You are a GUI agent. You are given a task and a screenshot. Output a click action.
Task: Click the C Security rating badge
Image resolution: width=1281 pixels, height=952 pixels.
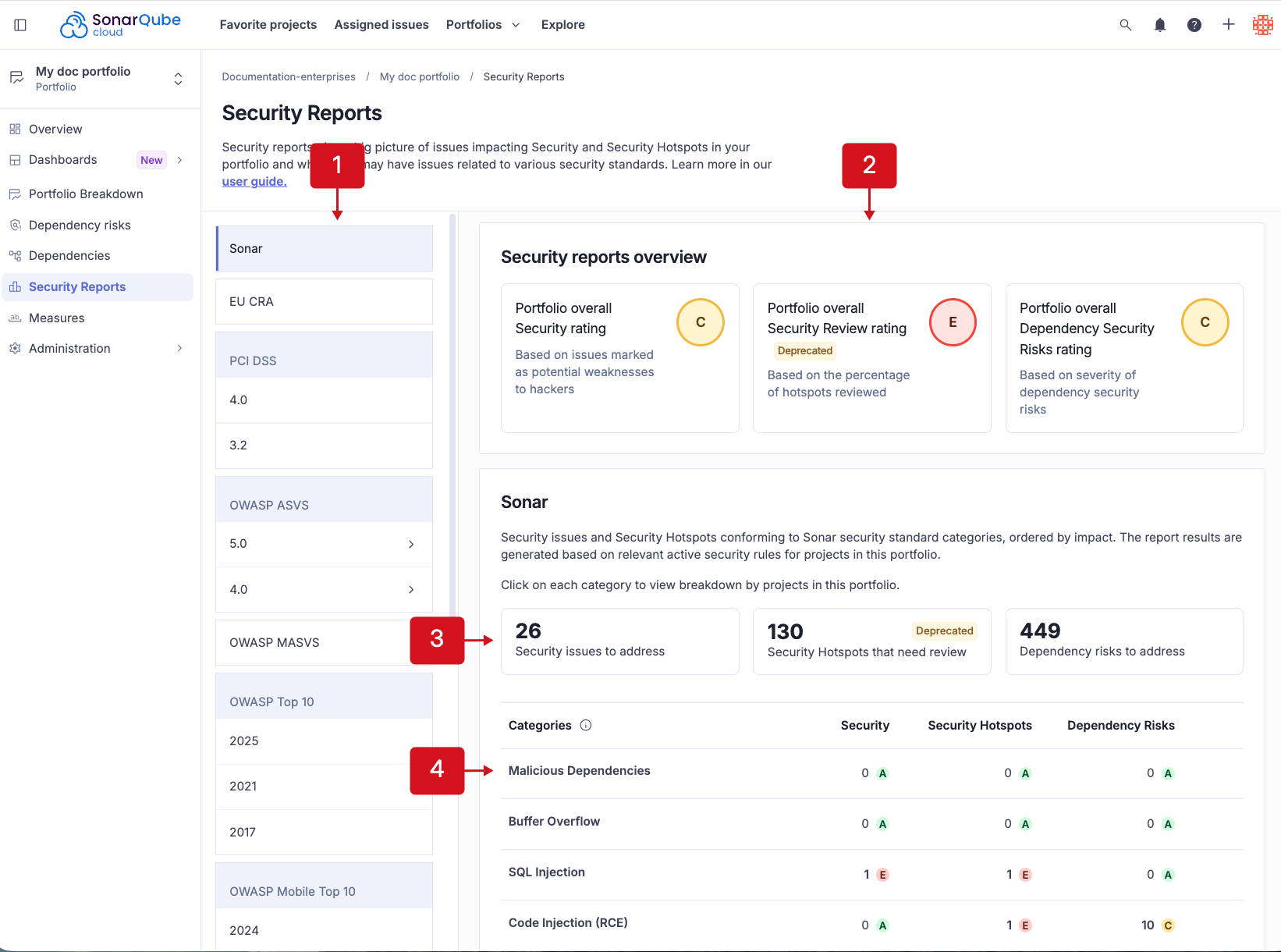701,322
